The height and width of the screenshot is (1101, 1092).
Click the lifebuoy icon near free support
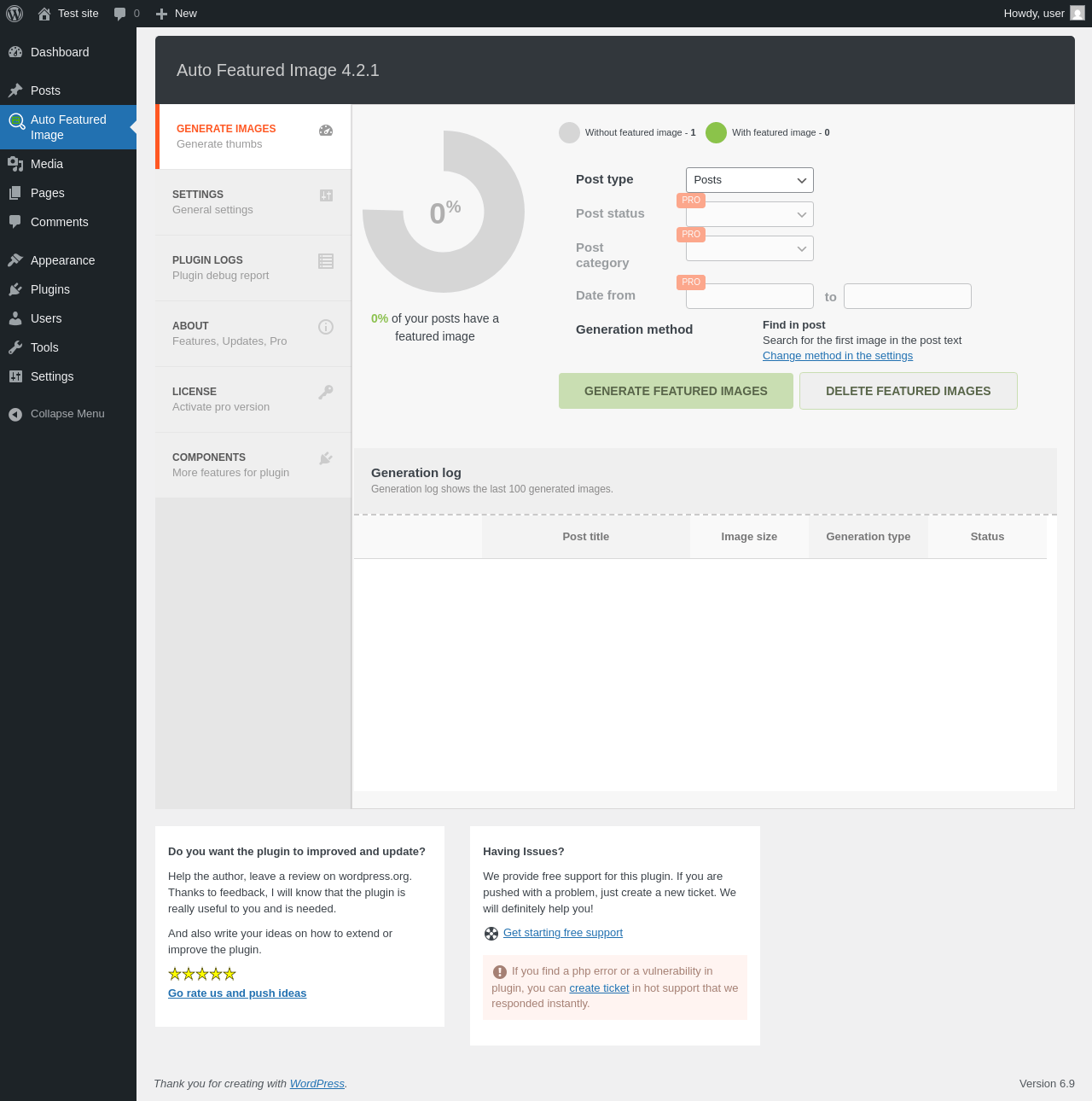tap(491, 934)
